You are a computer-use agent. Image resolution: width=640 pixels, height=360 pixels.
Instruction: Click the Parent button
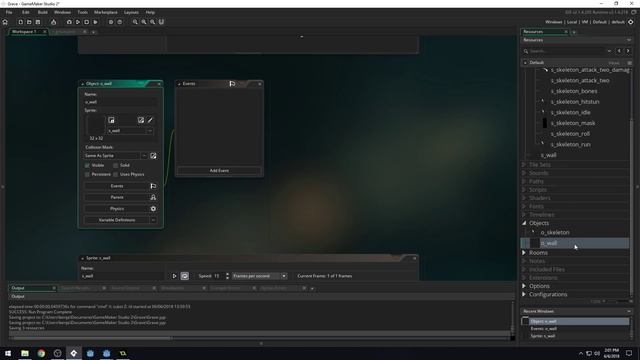(x=117, y=198)
